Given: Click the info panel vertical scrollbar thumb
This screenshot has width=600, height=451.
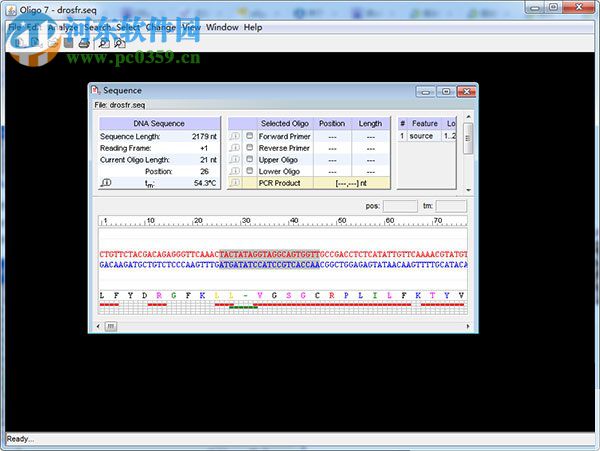Looking at the screenshot, I should tap(468, 138).
